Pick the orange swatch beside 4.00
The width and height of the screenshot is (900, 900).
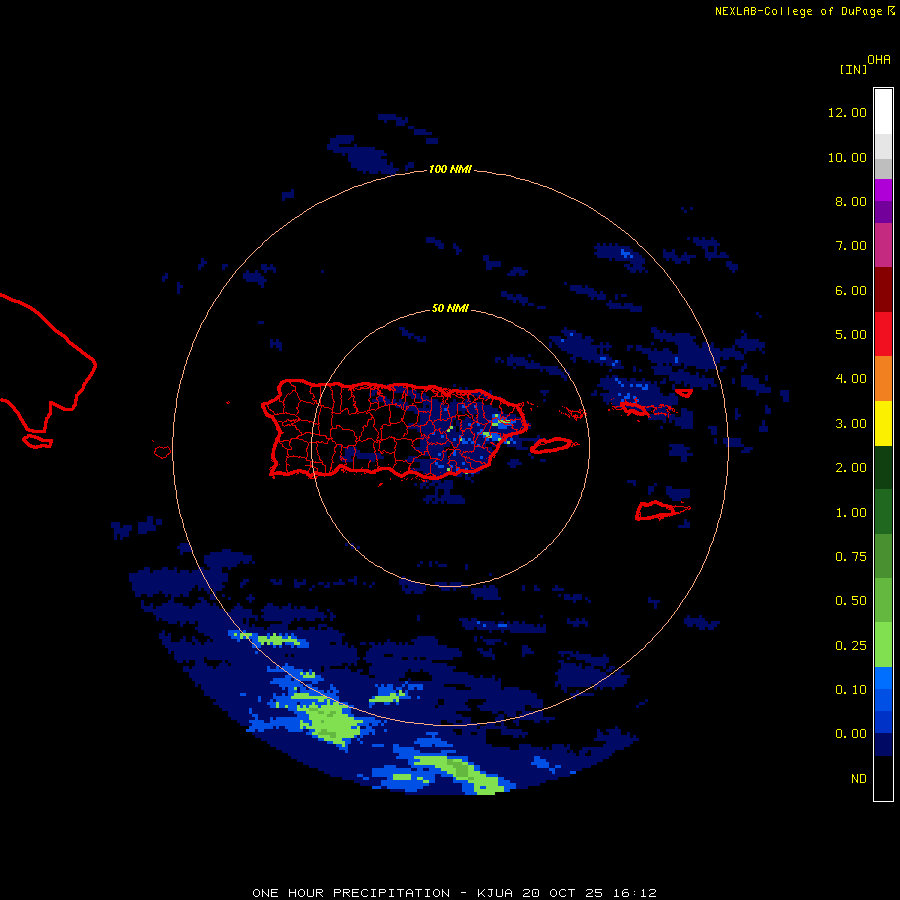click(883, 379)
